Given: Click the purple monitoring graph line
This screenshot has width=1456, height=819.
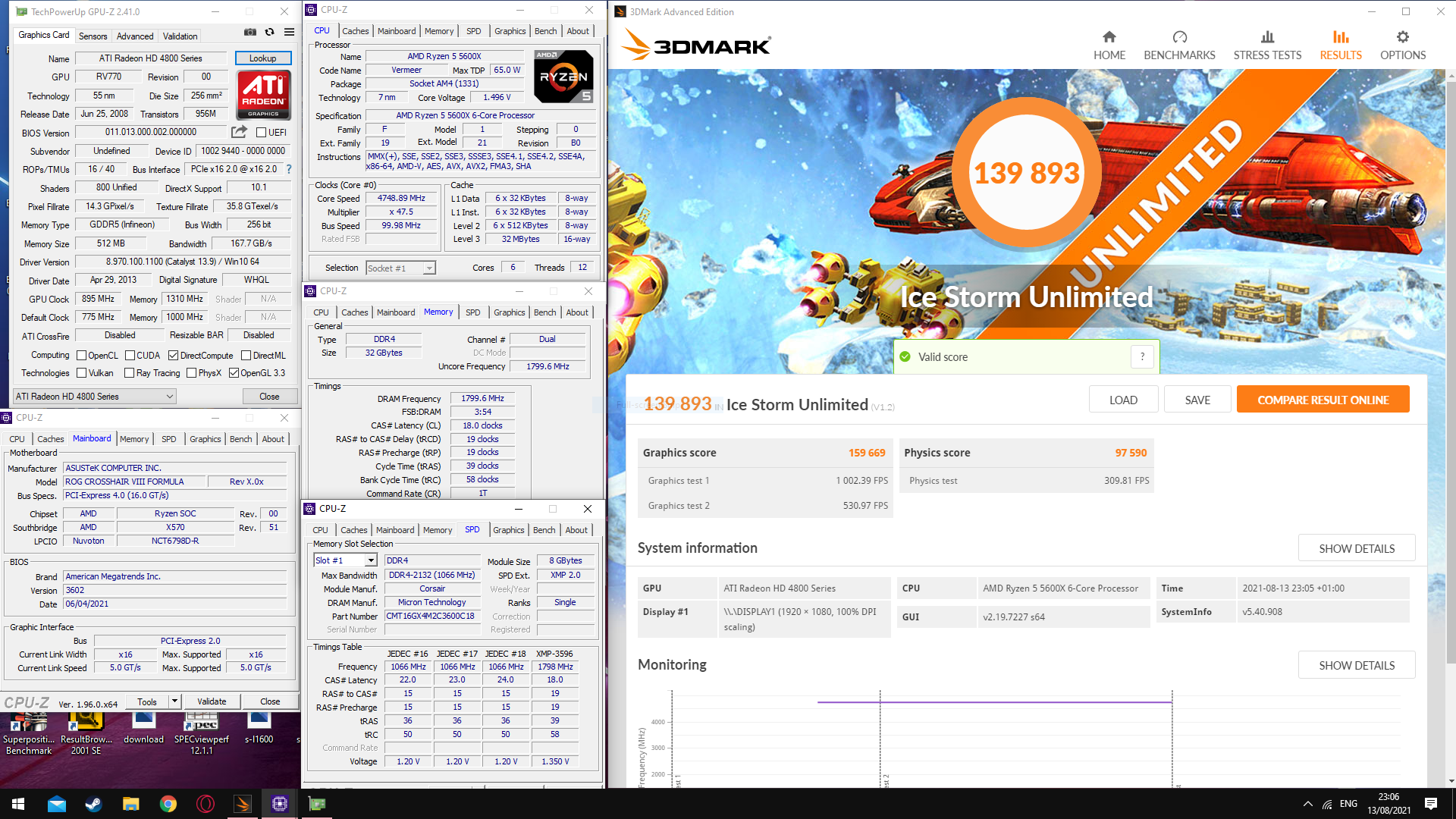Looking at the screenshot, I should coord(995,702).
